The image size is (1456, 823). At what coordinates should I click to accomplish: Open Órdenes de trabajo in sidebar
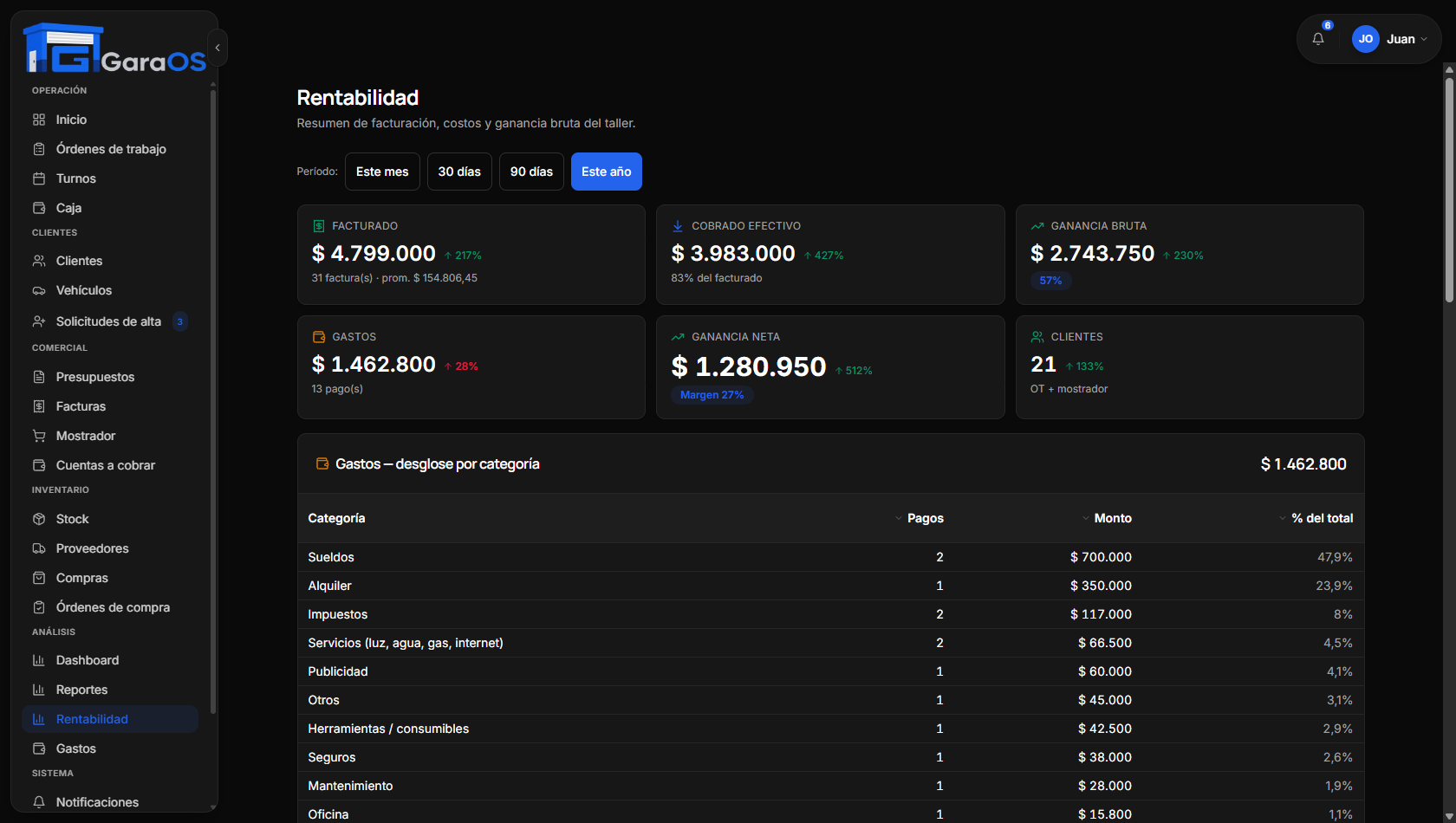coord(110,149)
